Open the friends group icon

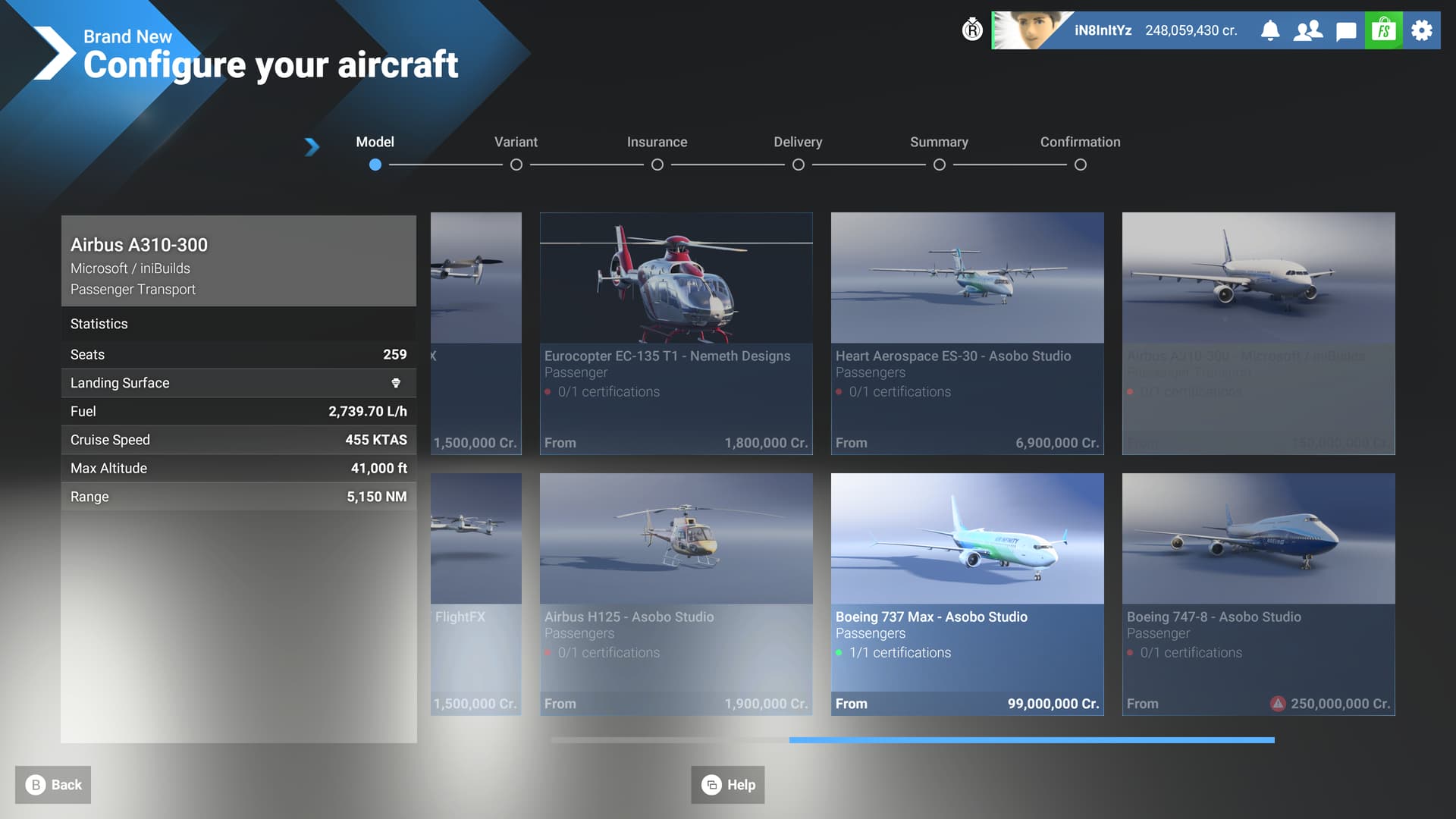pos(1307,30)
